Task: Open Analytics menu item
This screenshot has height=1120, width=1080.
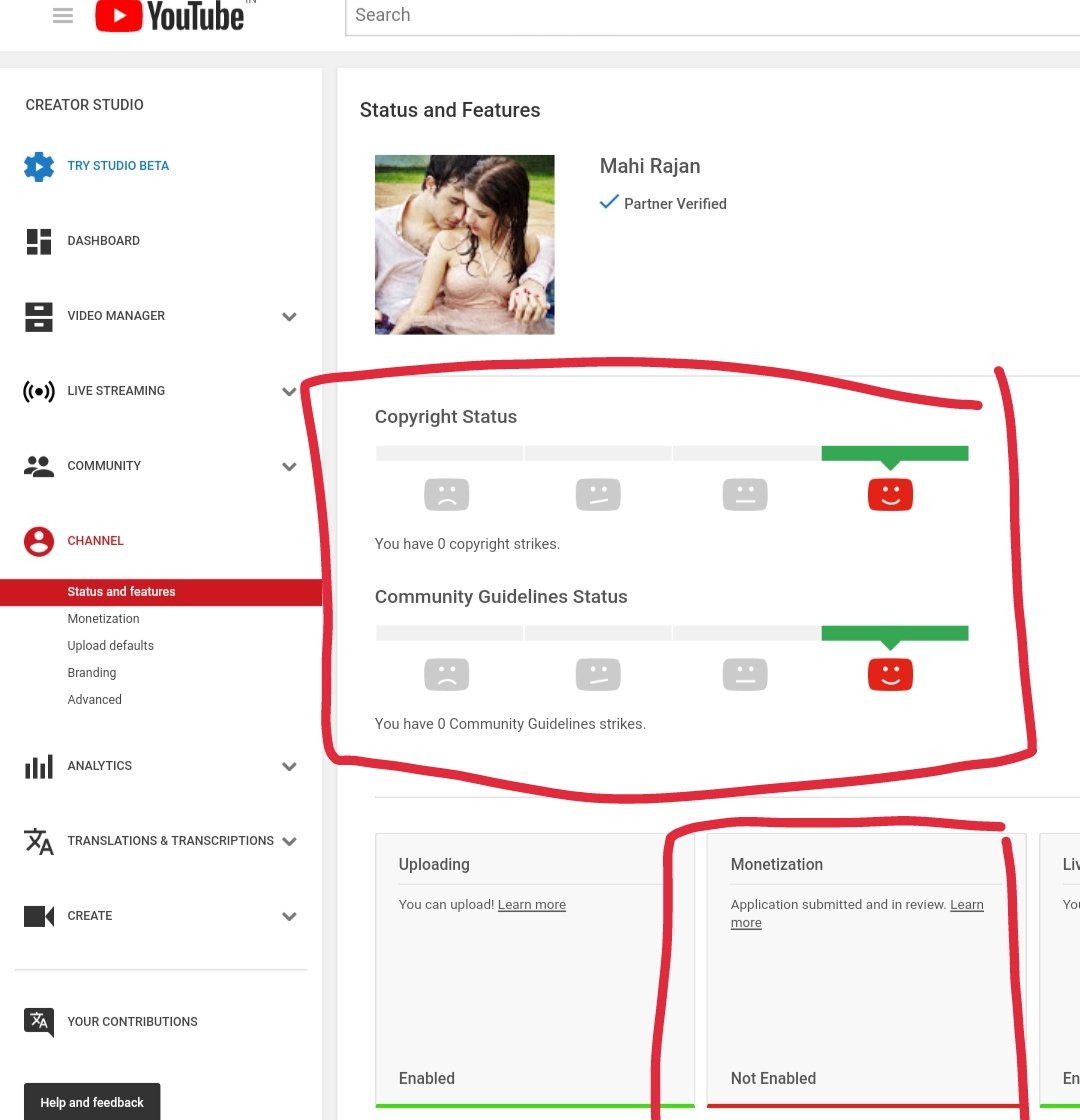Action: coord(99,766)
